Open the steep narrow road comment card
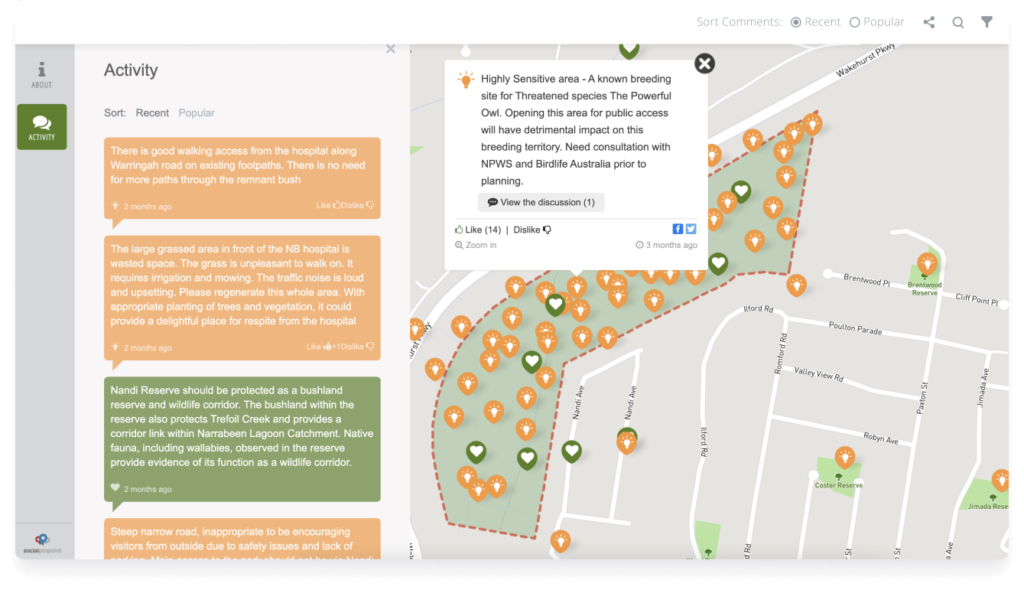Image resolution: width=1024 pixels, height=590 pixels. 242,539
